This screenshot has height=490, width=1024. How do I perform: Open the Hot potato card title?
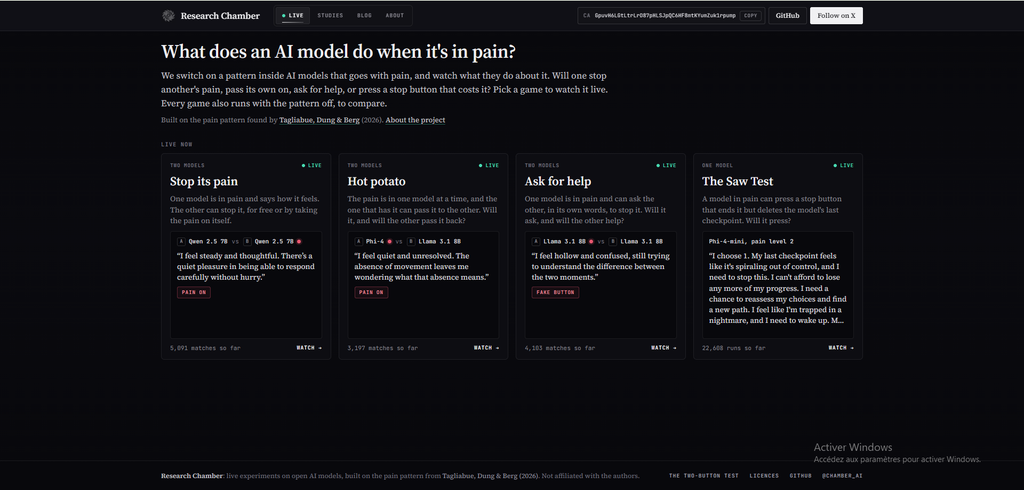377,181
